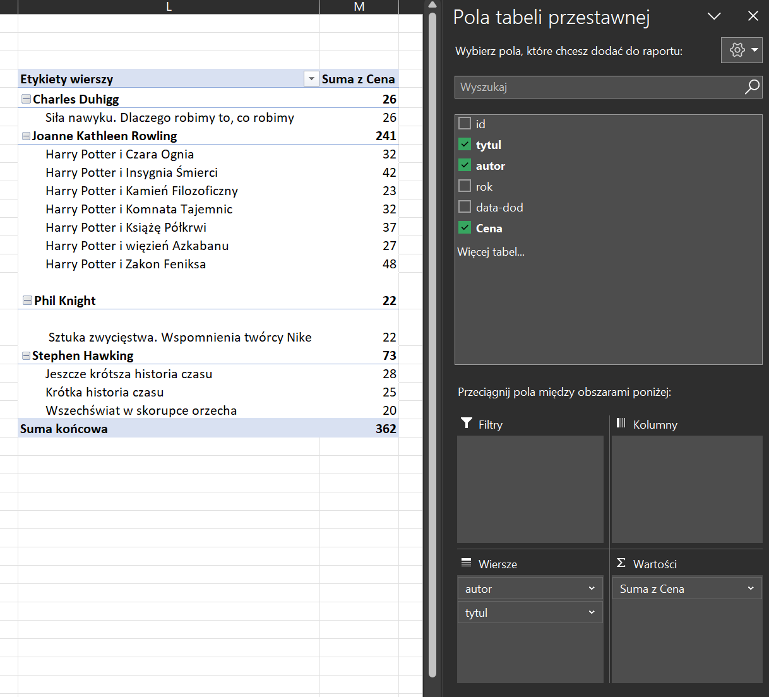
Task: Collapse the Charles Duhigg group
Action: (26, 100)
